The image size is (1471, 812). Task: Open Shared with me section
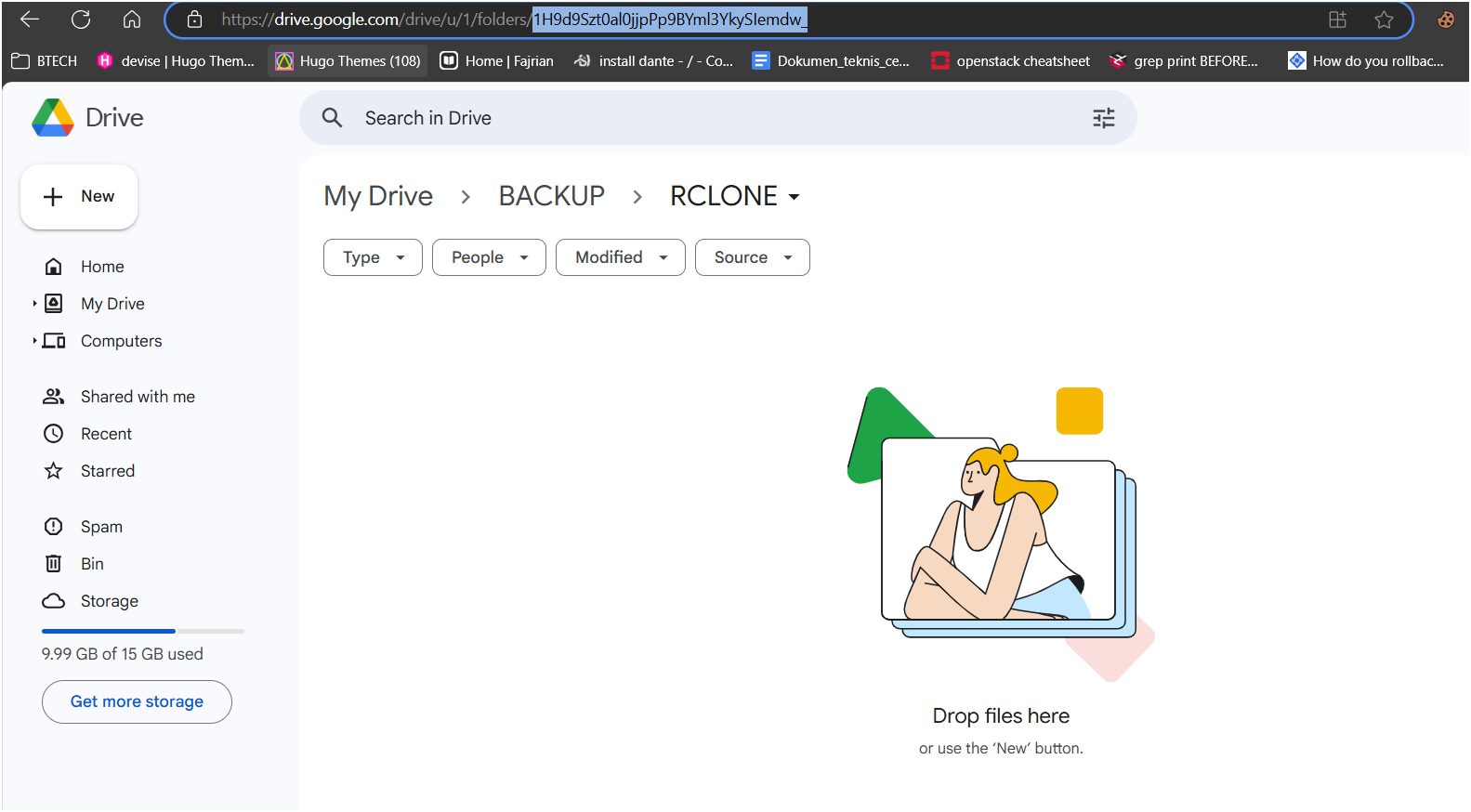[138, 397]
